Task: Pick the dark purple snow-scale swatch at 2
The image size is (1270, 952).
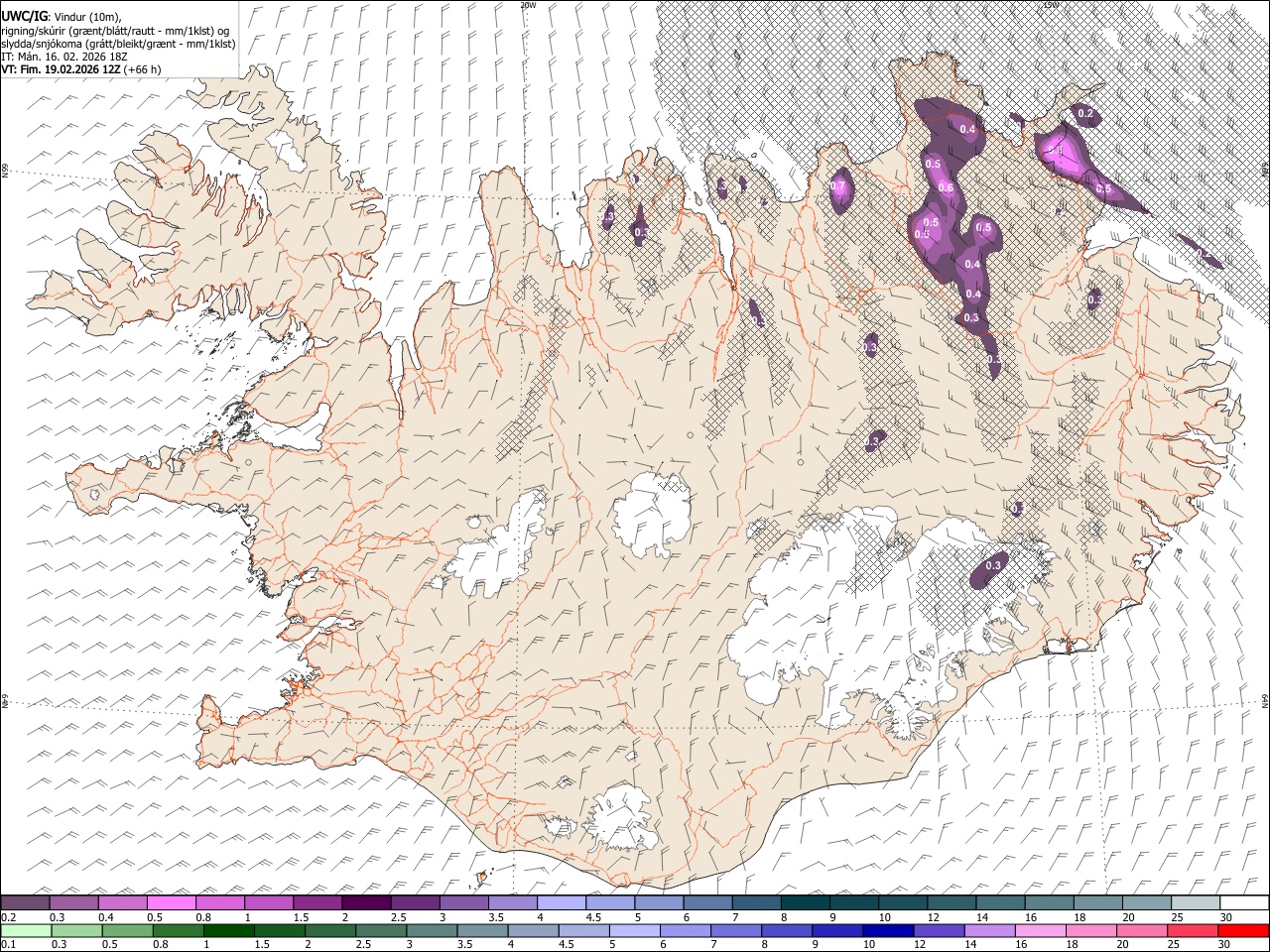Action: point(365,902)
